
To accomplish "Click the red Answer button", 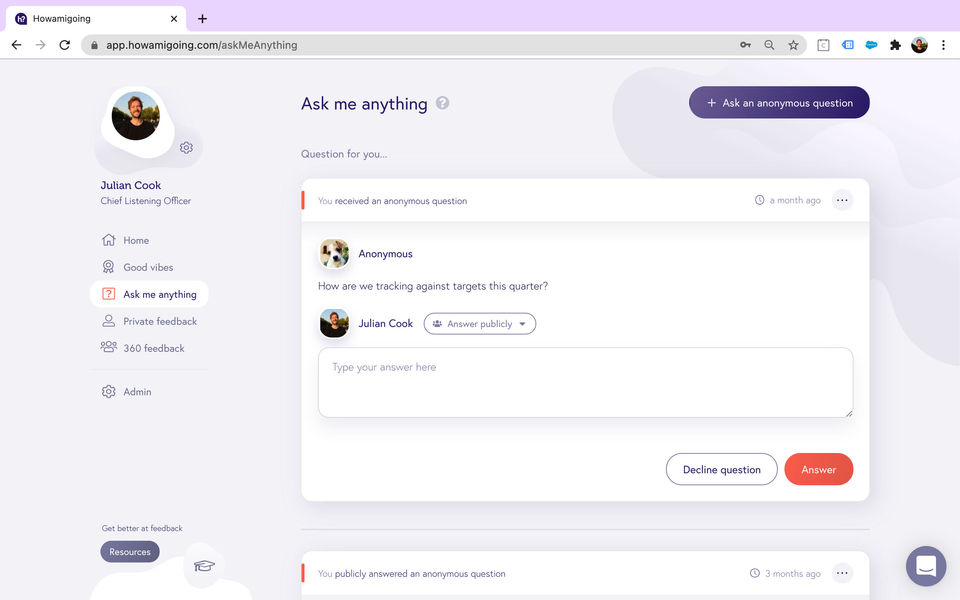I will click(x=819, y=469).
